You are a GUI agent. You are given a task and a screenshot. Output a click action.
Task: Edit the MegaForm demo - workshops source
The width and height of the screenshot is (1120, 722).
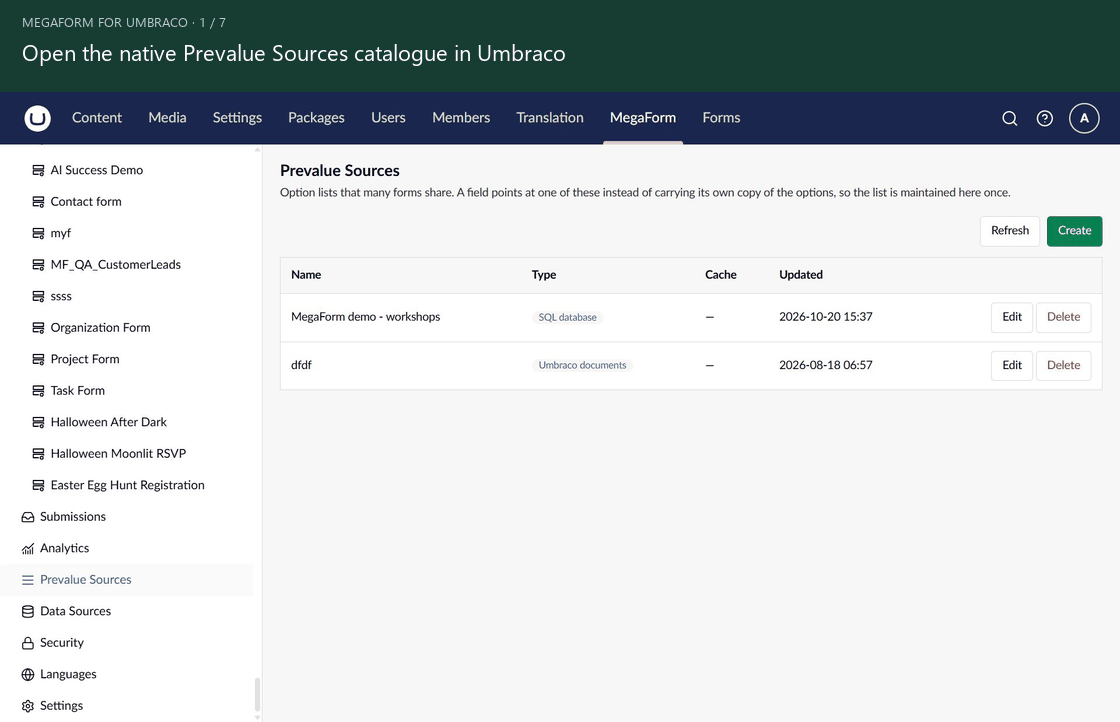(1011, 317)
